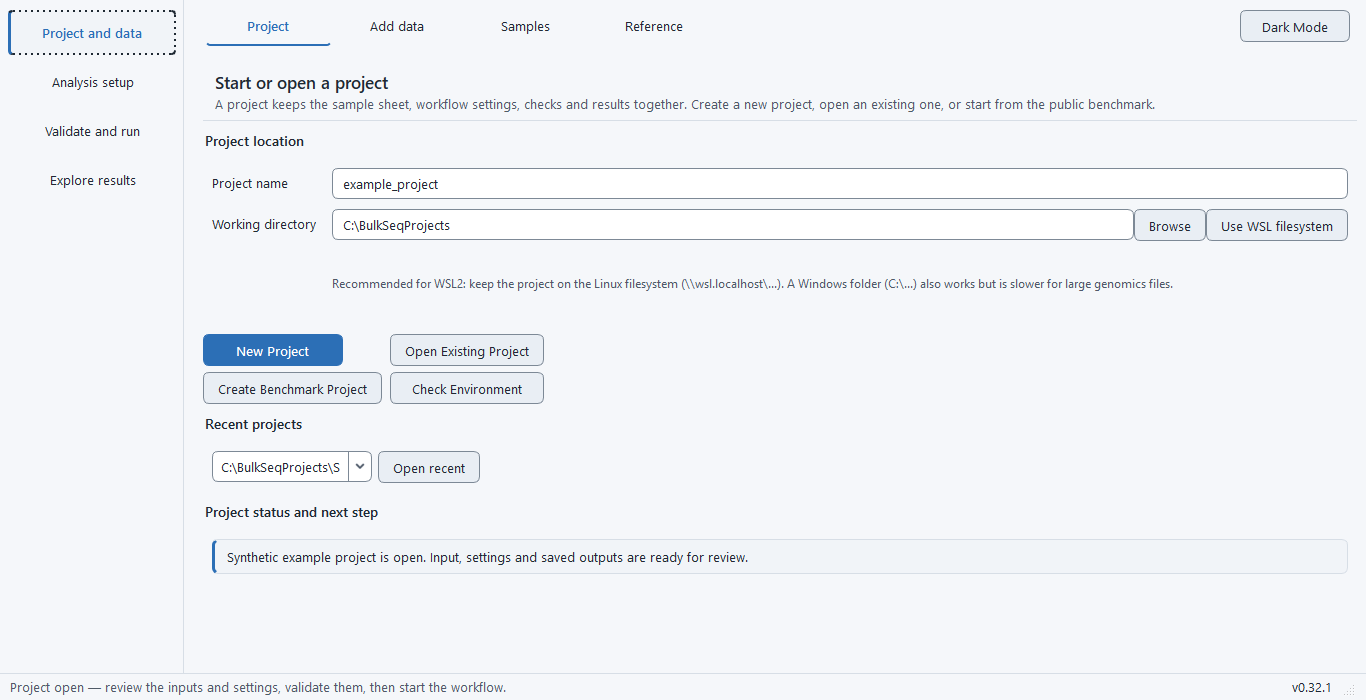Viewport: 1366px width, 700px height.
Task: Open the Project and data section
Action: tap(92, 33)
